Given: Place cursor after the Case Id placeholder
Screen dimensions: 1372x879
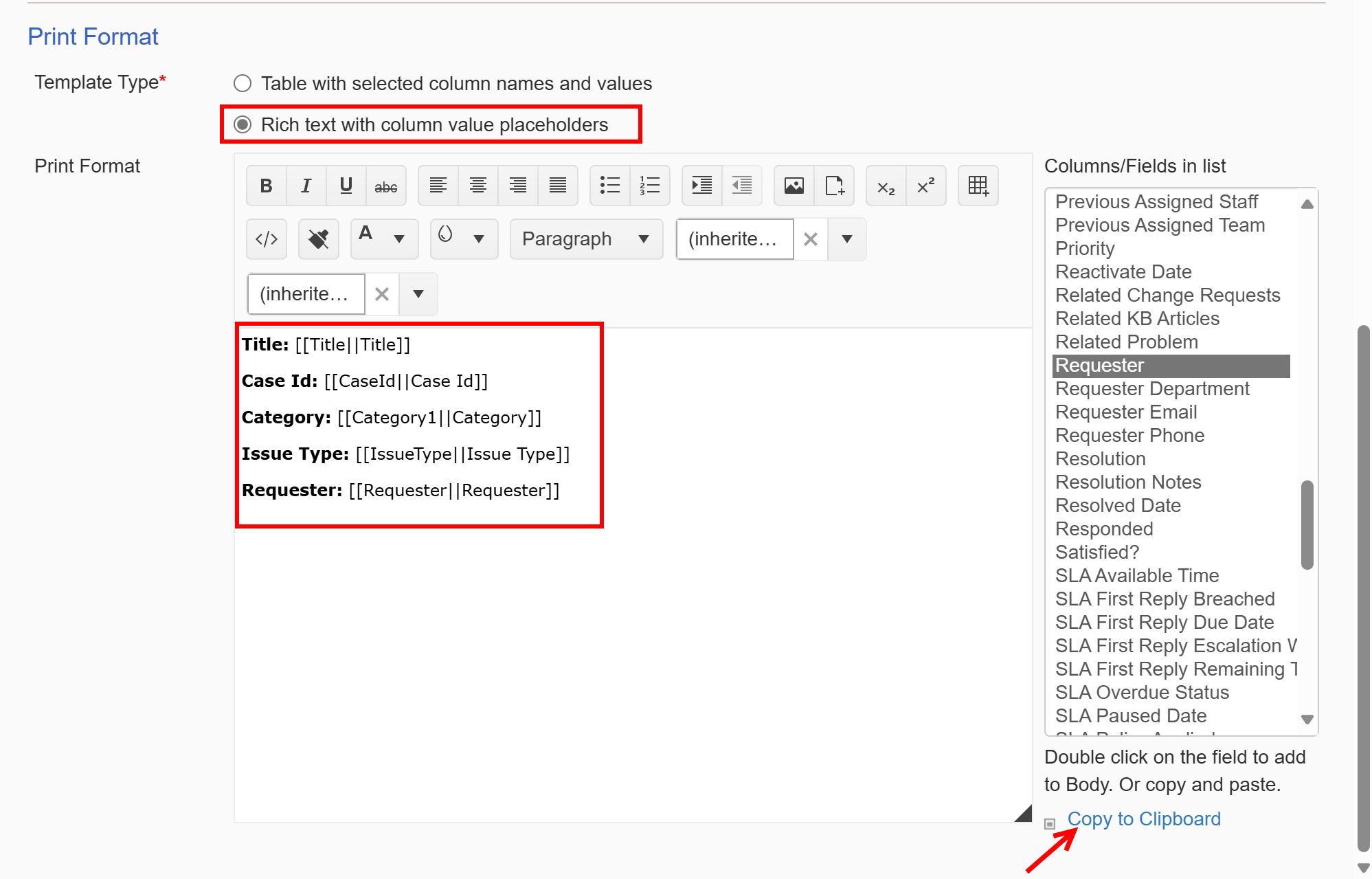Looking at the screenshot, I should point(490,381).
